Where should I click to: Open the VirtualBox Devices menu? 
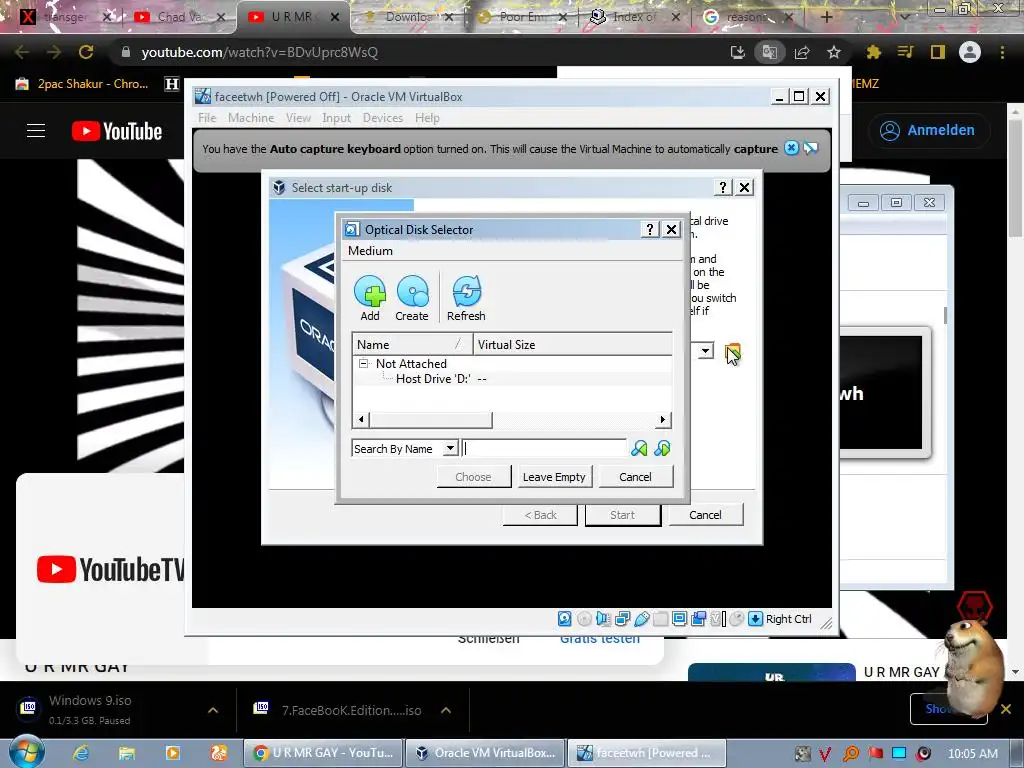[x=383, y=118]
